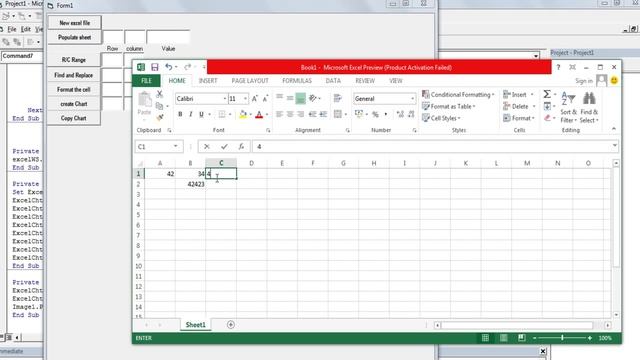Open the General number format dropdown
The width and height of the screenshot is (640, 360).
coord(412,99)
